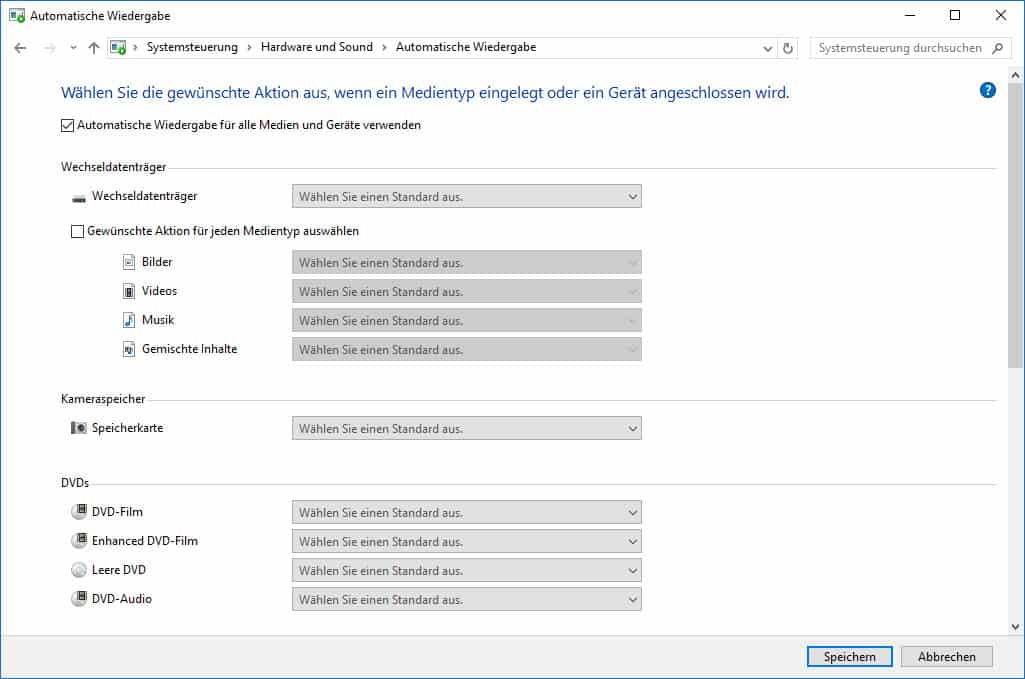Click the up one level arrow

click(x=94, y=48)
